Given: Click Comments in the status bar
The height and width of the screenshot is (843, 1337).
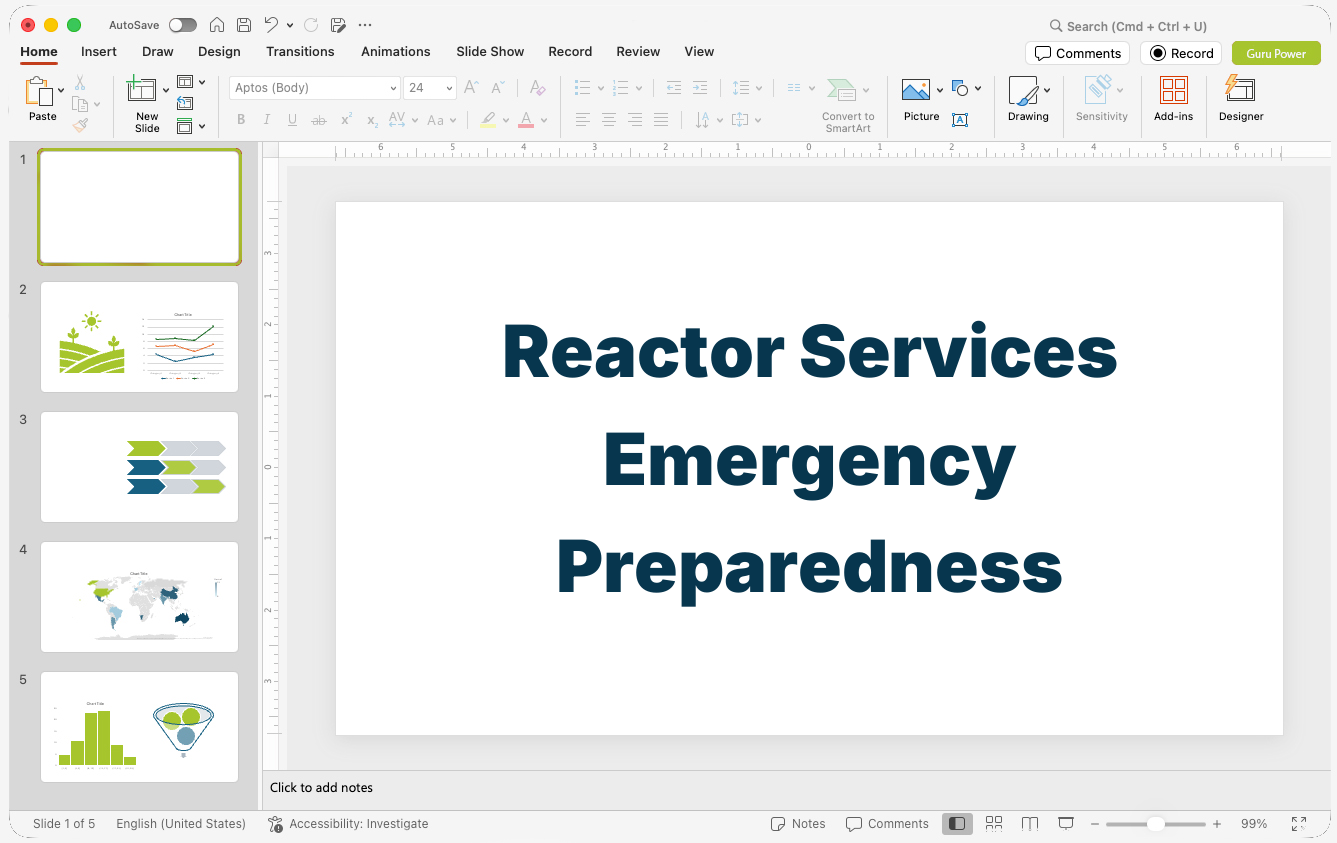Looking at the screenshot, I should pyautogui.click(x=887, y=824).
